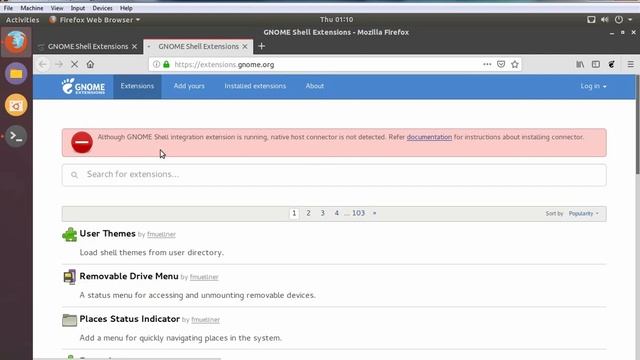View fmuellner profile next to User Themes
The width and height of the screenshot is (640, 360).
tap(161, 234)
